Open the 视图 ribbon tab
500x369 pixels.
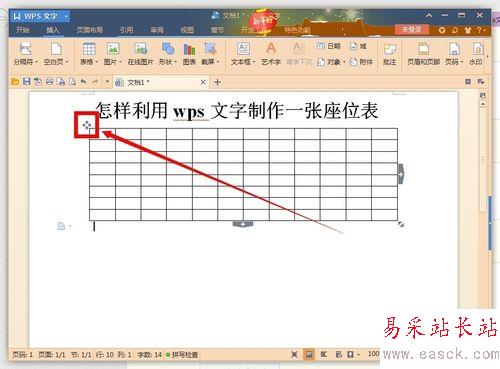click(x=187, y=30)
